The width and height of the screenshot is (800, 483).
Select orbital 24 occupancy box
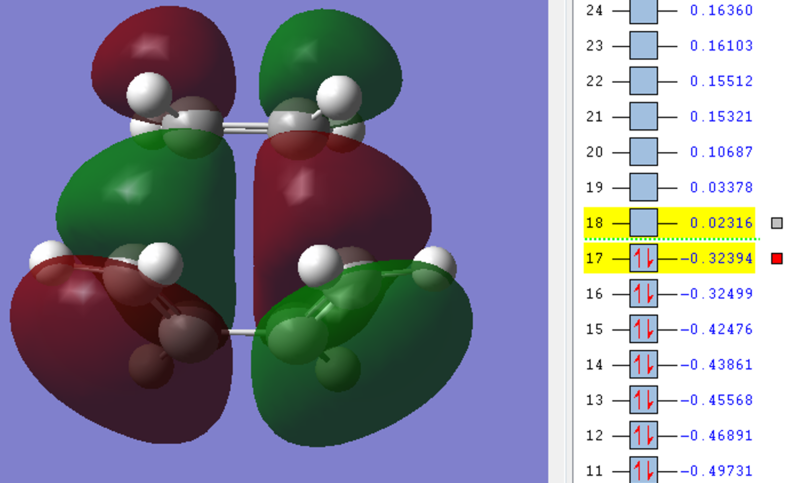click(x=643, y=11)
